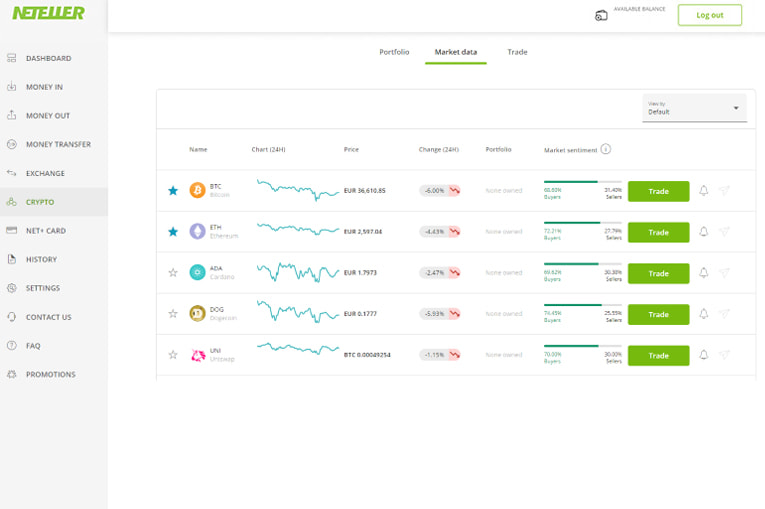Click the -6.00% change badge for BTC
Screen dimensions: 765x509
440,191
